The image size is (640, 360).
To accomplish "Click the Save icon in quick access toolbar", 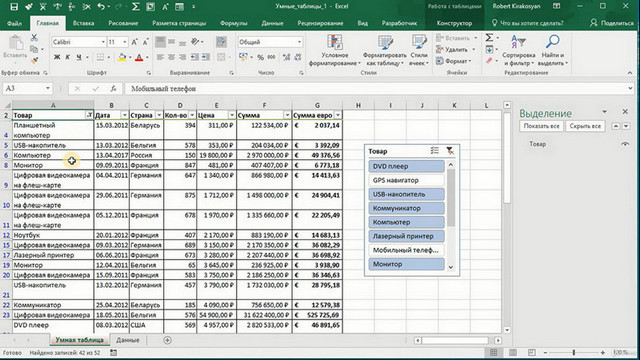I will (x=14, y=7).
